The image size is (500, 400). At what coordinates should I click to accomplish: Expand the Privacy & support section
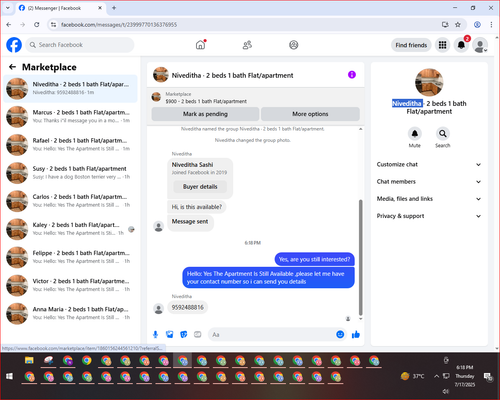tap(429, 216)
